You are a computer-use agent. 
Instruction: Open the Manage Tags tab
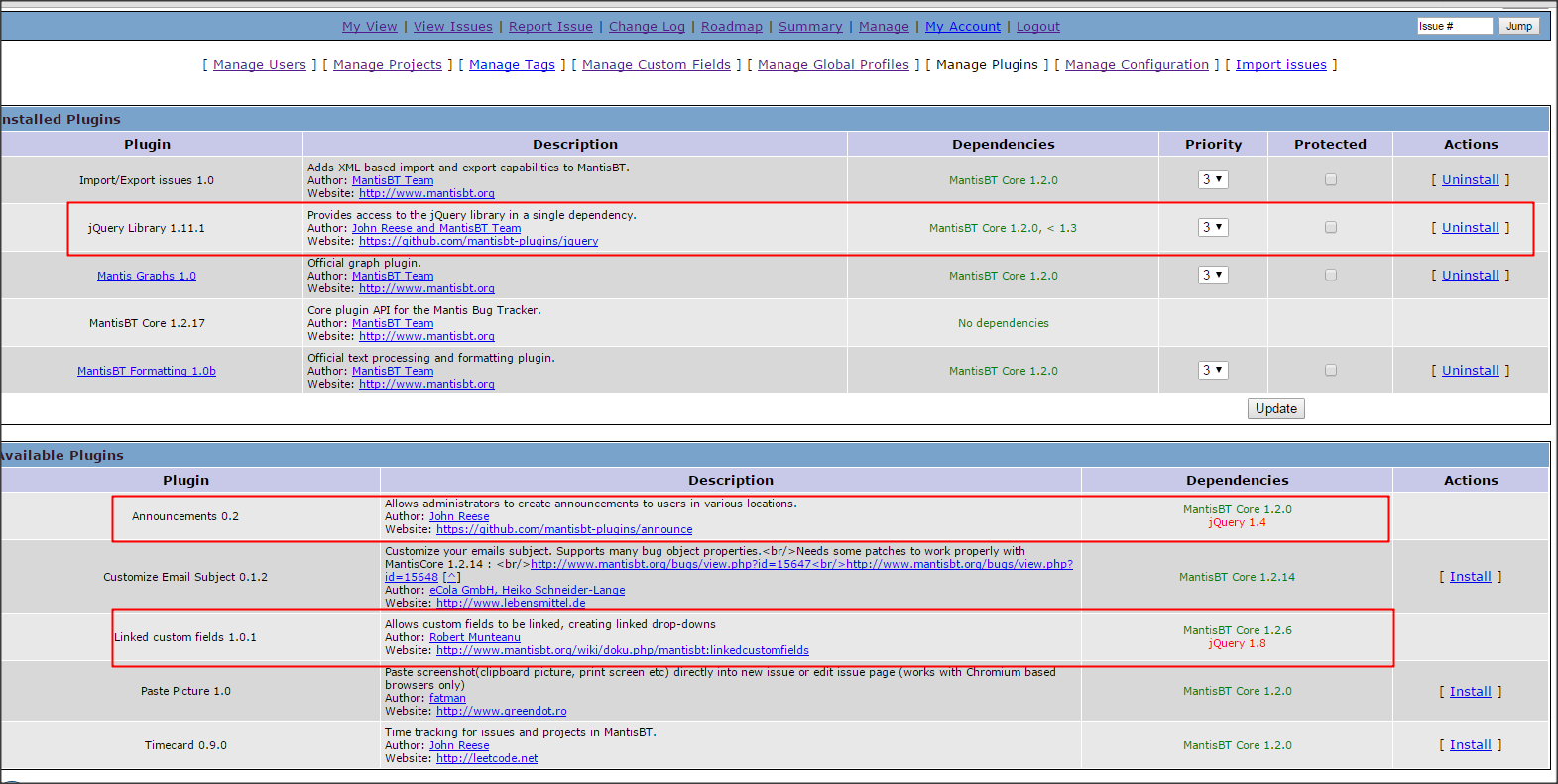[x=512, y=65]
